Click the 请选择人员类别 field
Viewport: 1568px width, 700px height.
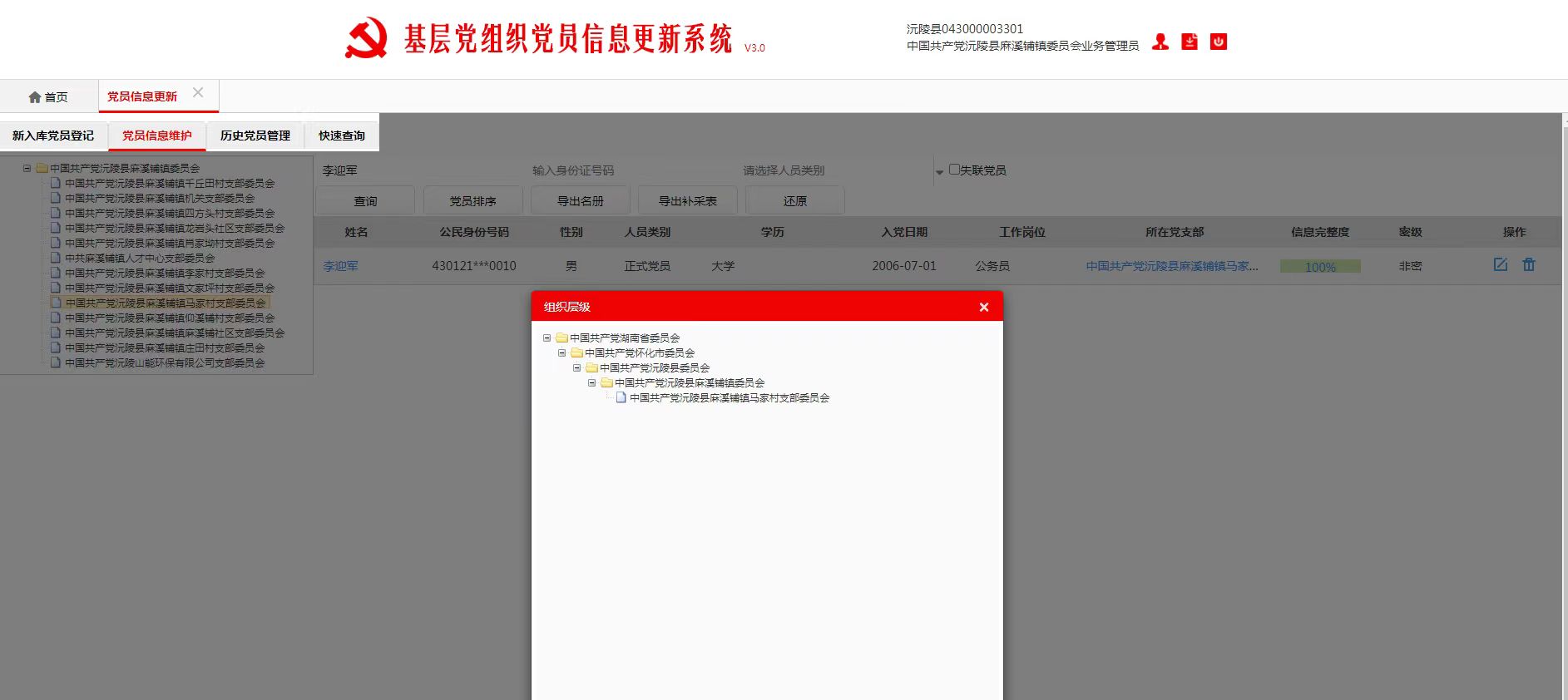coord(836,170)
